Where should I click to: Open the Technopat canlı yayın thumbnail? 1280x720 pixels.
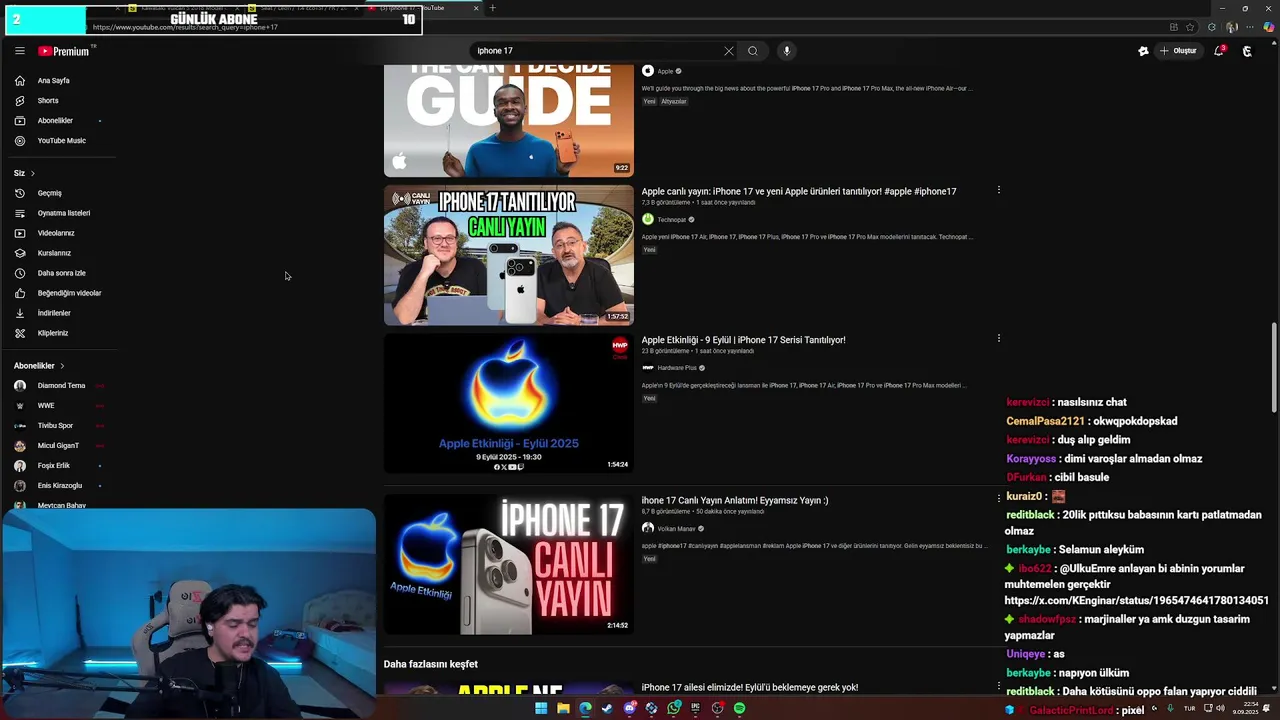(509, 255)
